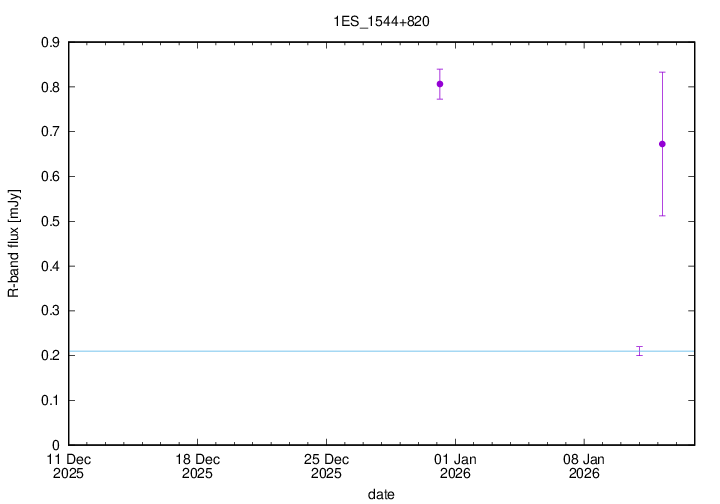The width and height of the screenshot is (720, 504).
Task: Click bottom error bar cap of rightmost point
Action: (662, 216)
